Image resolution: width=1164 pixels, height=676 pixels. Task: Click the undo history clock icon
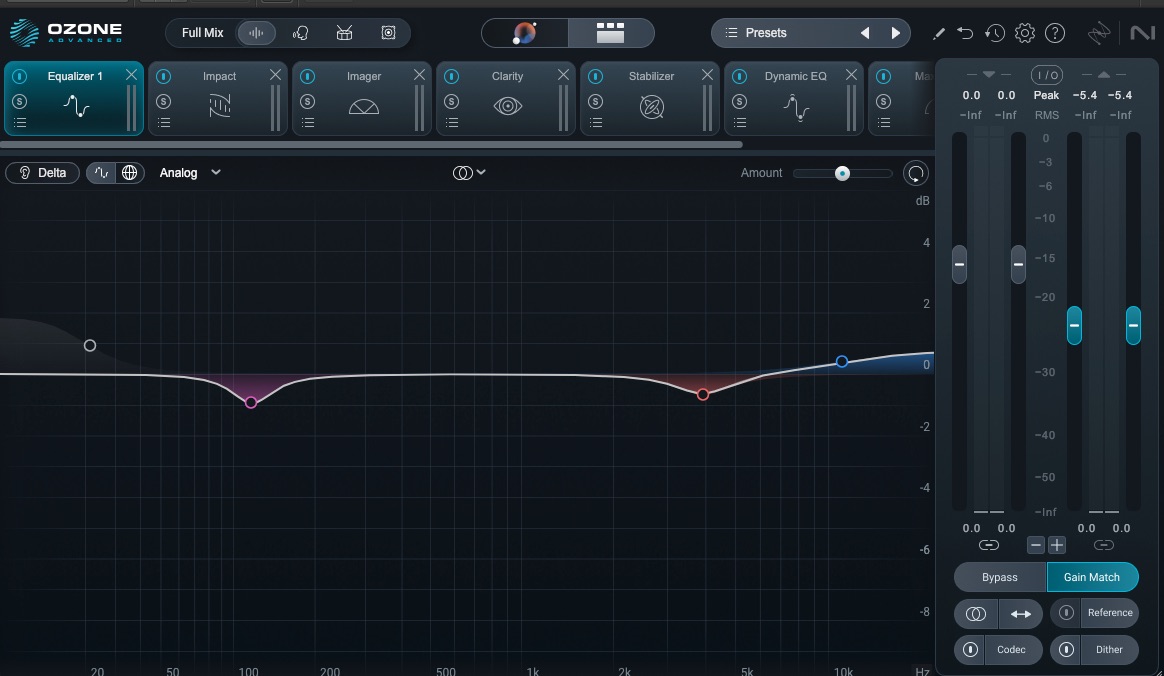[x=994, y=33]
